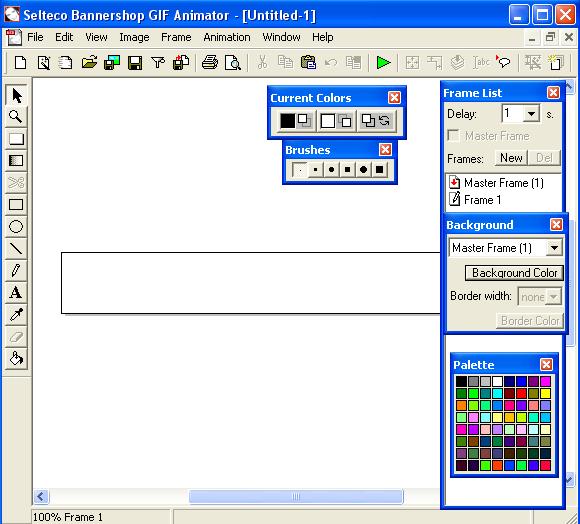Image resolution: width=580 pixels, height=524 pixels.
Task: Open the Animation menu
Action: pos(227,37)
